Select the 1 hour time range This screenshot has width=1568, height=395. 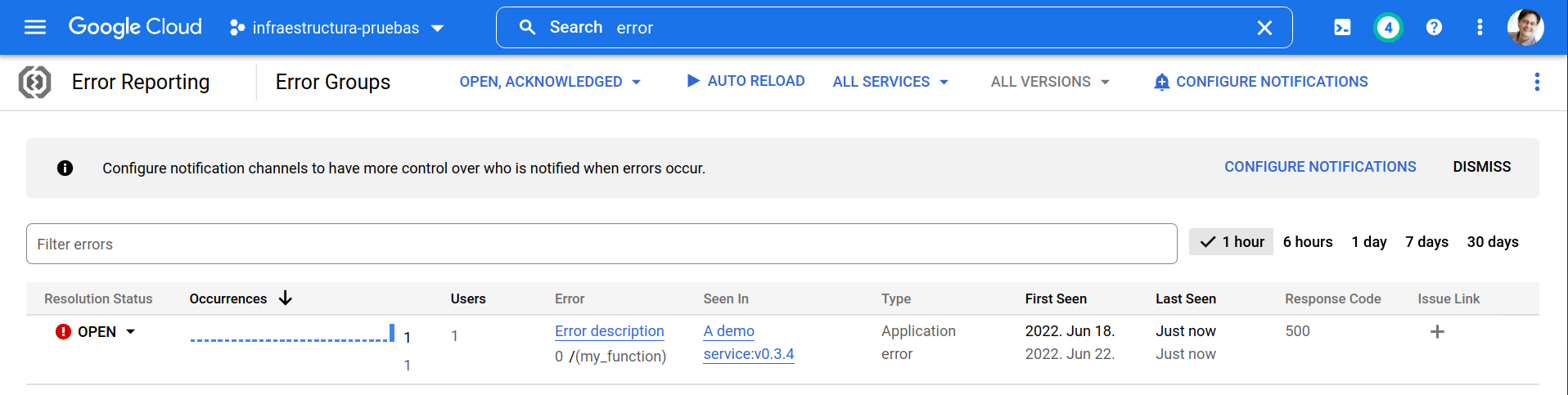[1231, 242]
